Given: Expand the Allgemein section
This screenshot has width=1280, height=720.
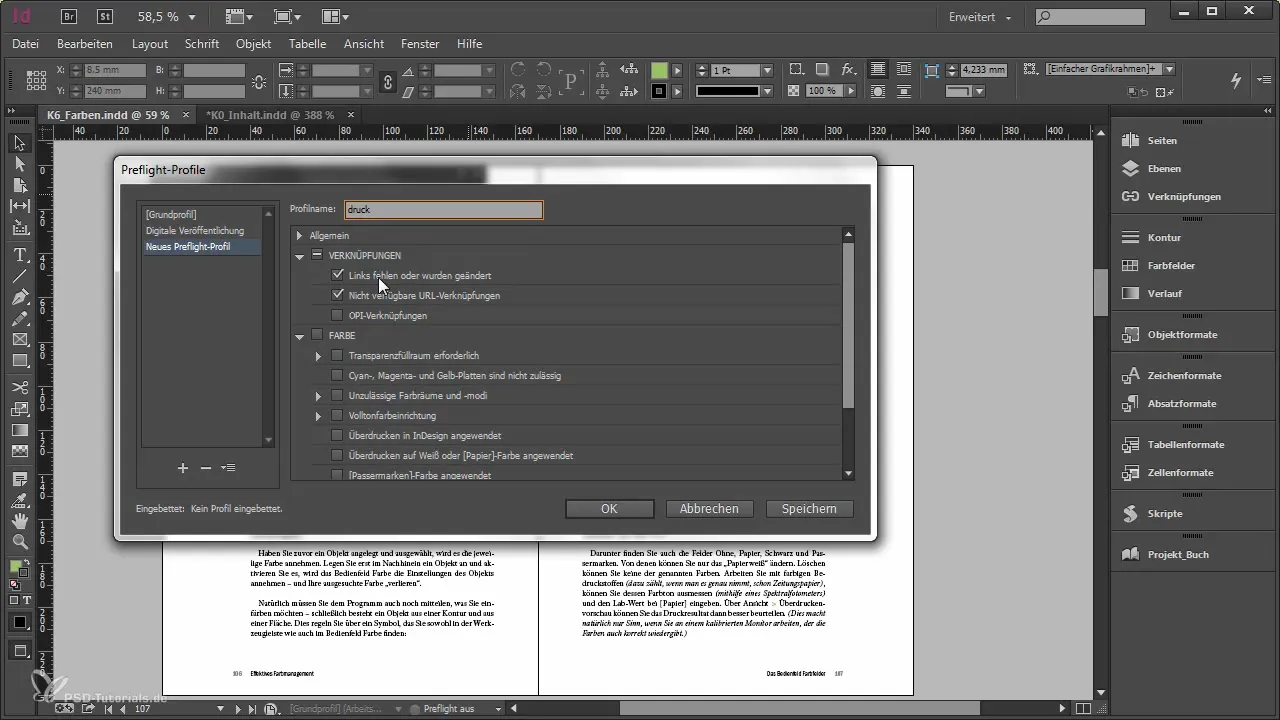Looking at the screenshot, I should (x=299, y=235).
